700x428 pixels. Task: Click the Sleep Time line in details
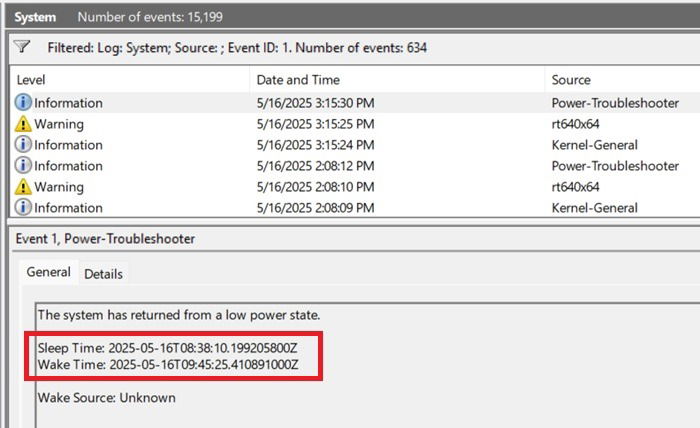coord(167,348)
